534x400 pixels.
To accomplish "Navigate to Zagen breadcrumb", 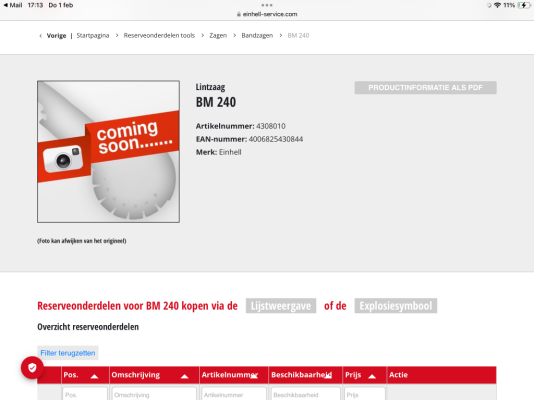I will 218,35.
